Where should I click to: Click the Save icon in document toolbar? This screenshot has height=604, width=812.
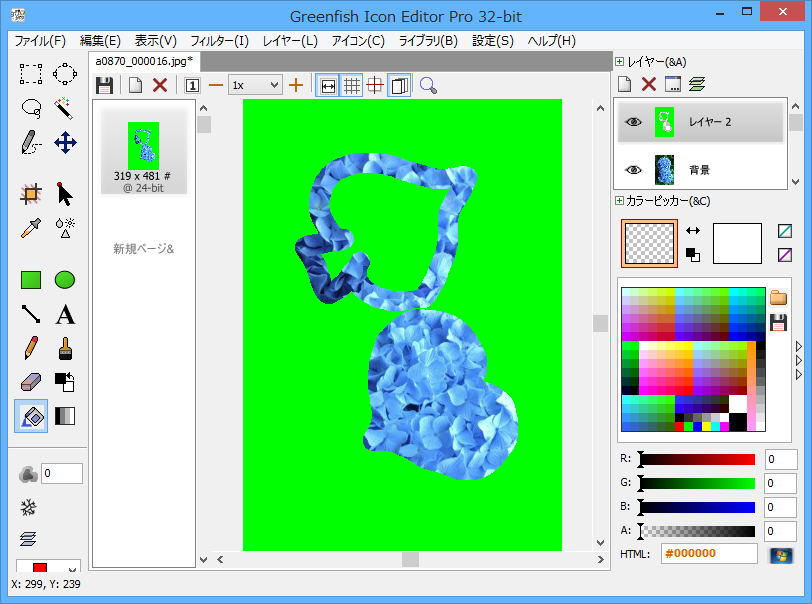[x=104, y=85]
